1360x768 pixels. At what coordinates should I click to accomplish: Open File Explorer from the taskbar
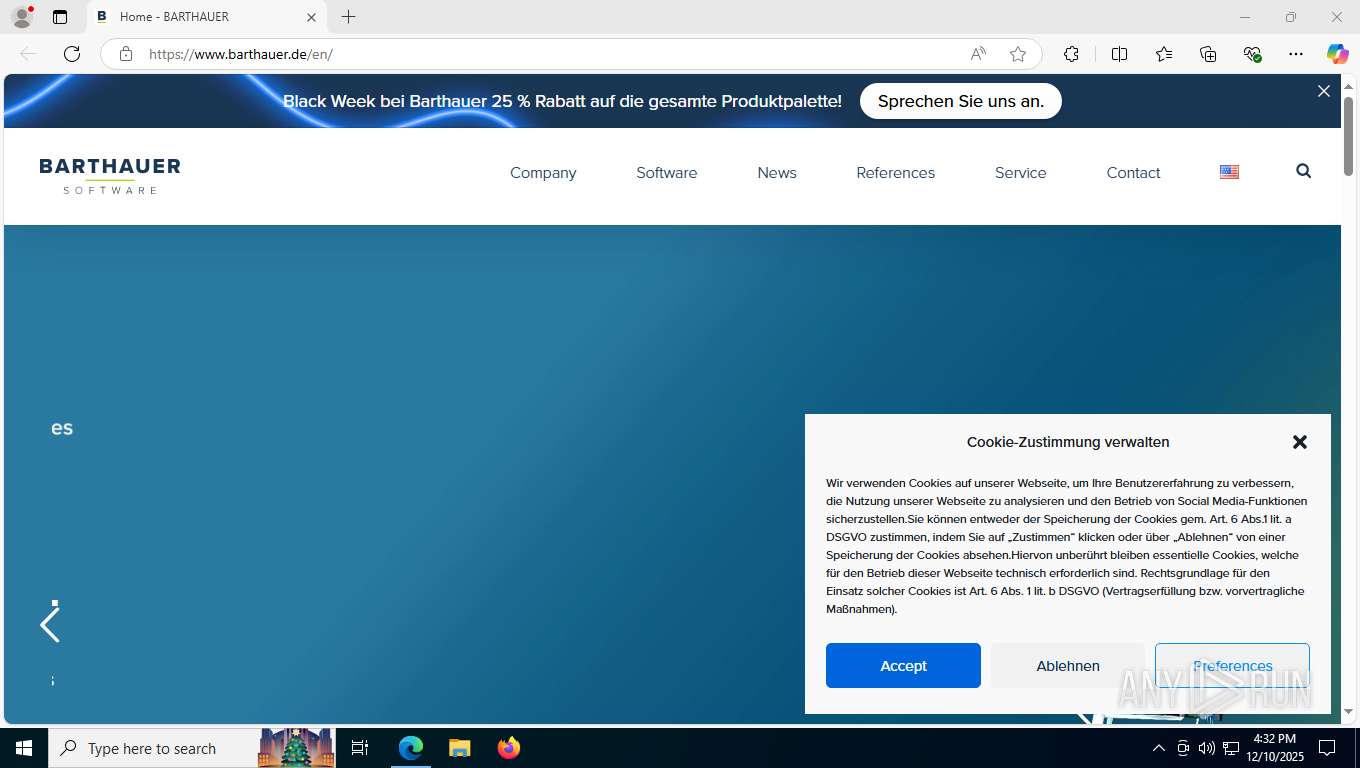[459, 748]
